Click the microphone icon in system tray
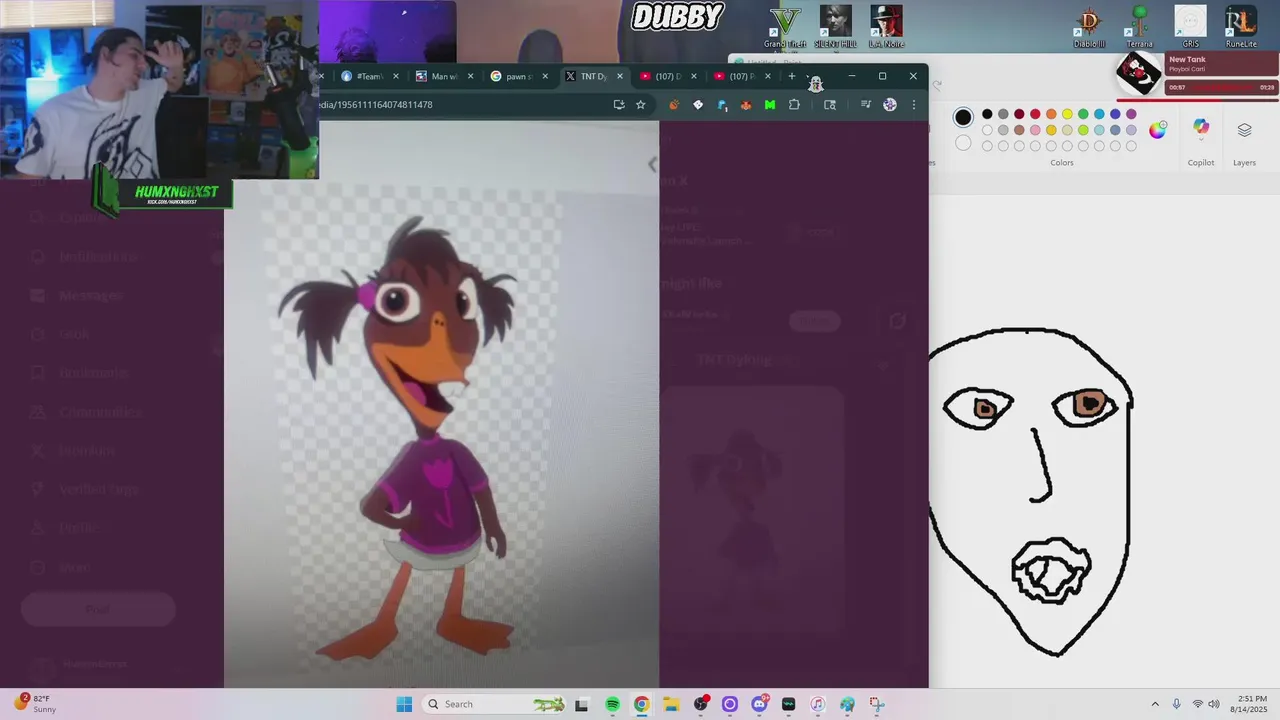This screenshot has width=1280, height=720. pyautogui.click(x=1176, y=704)
